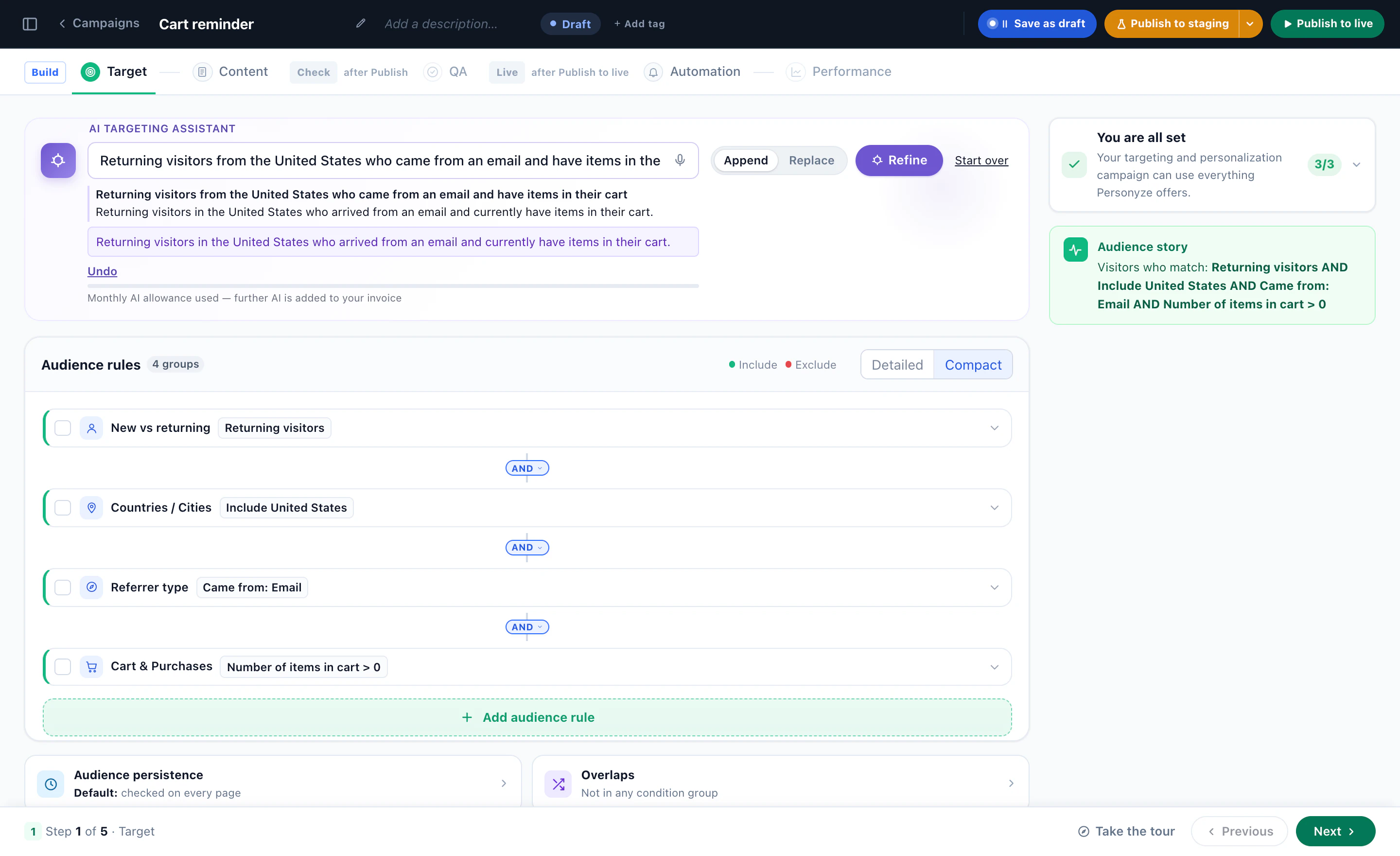The height and width of the screenshot is (856, 1400).
Task: Click the pencil edit name icon
Action: (360, 23)
